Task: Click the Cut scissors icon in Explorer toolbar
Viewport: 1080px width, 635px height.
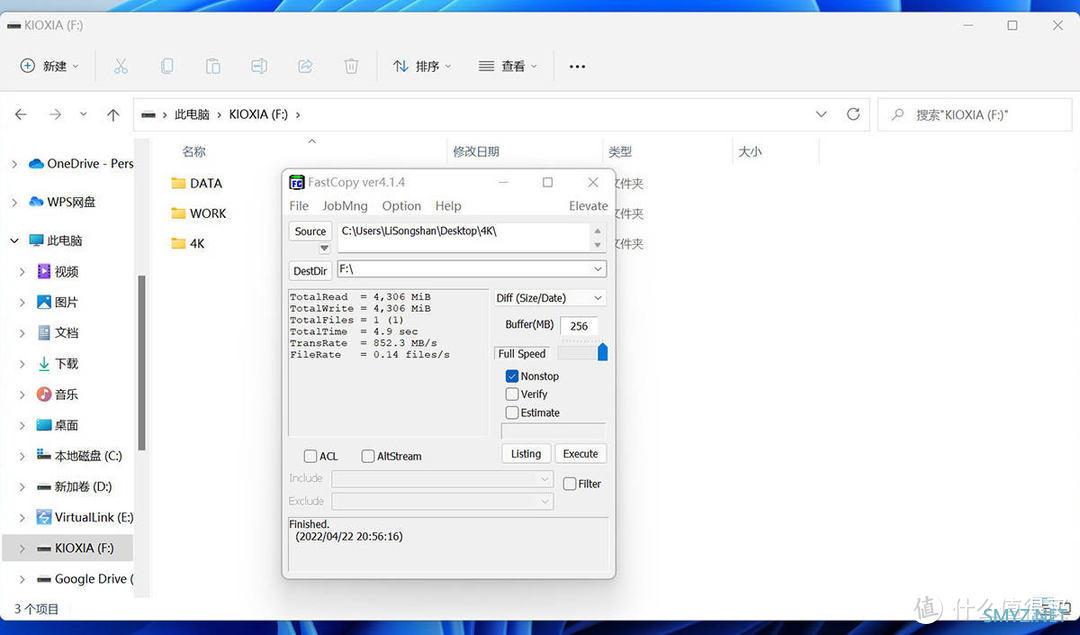Action: click(x=121, y=66)
